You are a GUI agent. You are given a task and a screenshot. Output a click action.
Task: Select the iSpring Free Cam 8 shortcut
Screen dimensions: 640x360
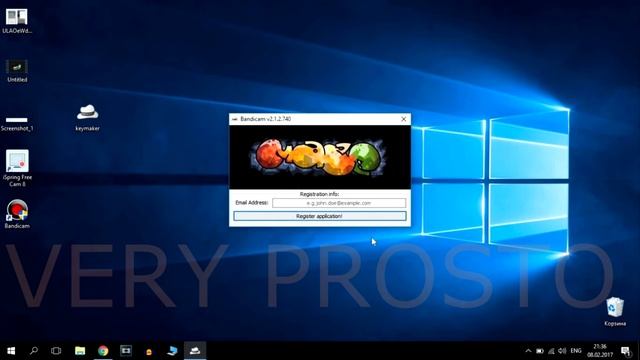click(x=17, y=168)
